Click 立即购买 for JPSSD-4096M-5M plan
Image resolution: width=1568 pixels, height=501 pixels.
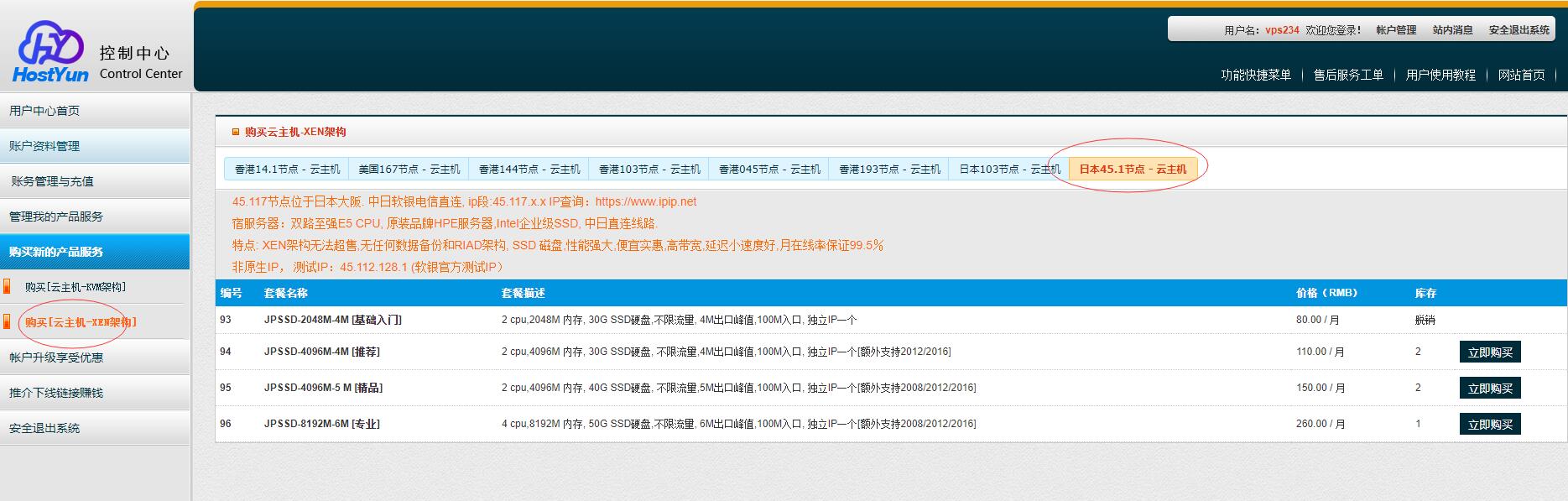[1490, 389]
